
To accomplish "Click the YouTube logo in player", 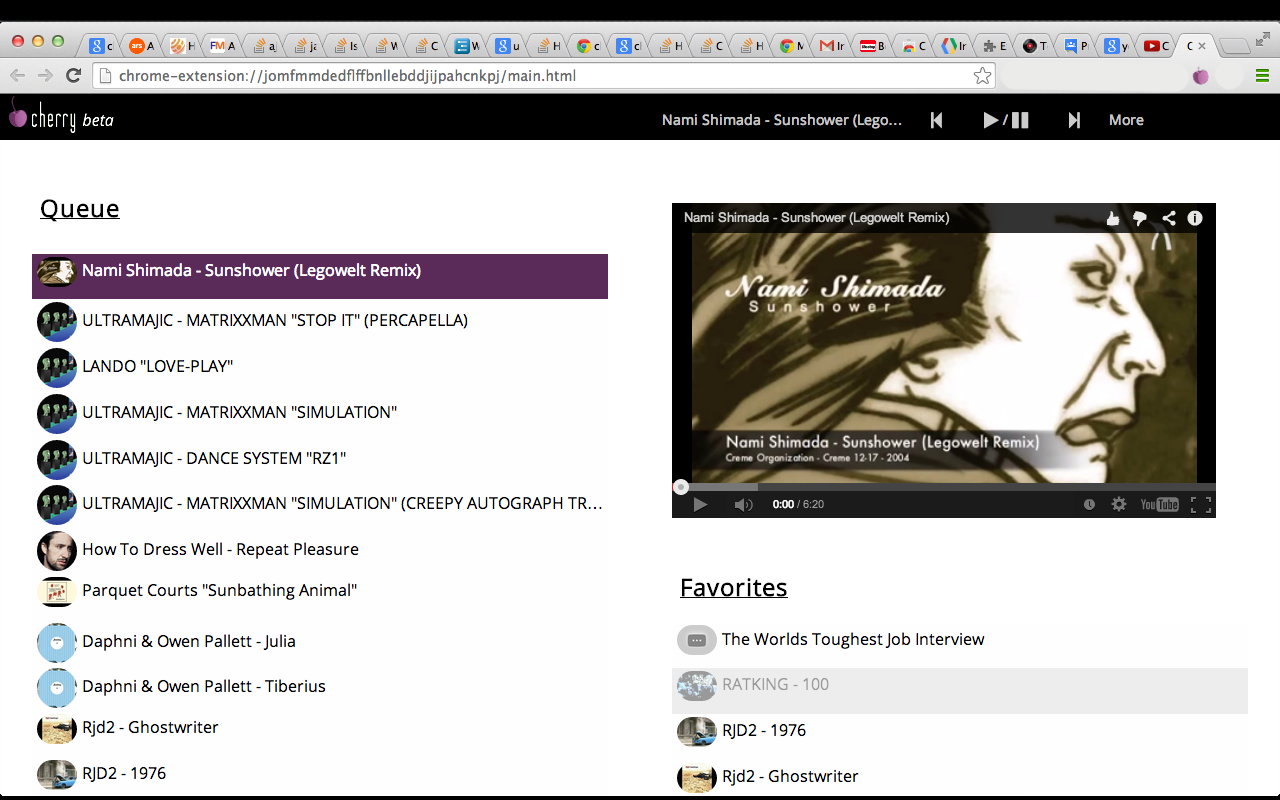I will [1160, 504].
